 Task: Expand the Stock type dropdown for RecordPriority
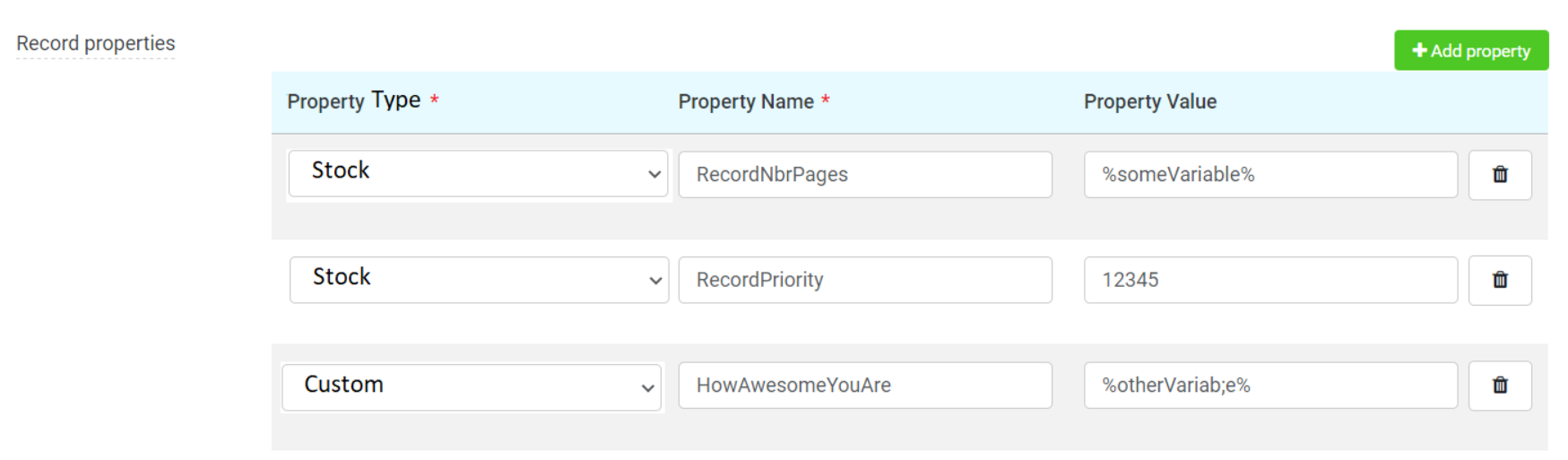coord(478,280)
